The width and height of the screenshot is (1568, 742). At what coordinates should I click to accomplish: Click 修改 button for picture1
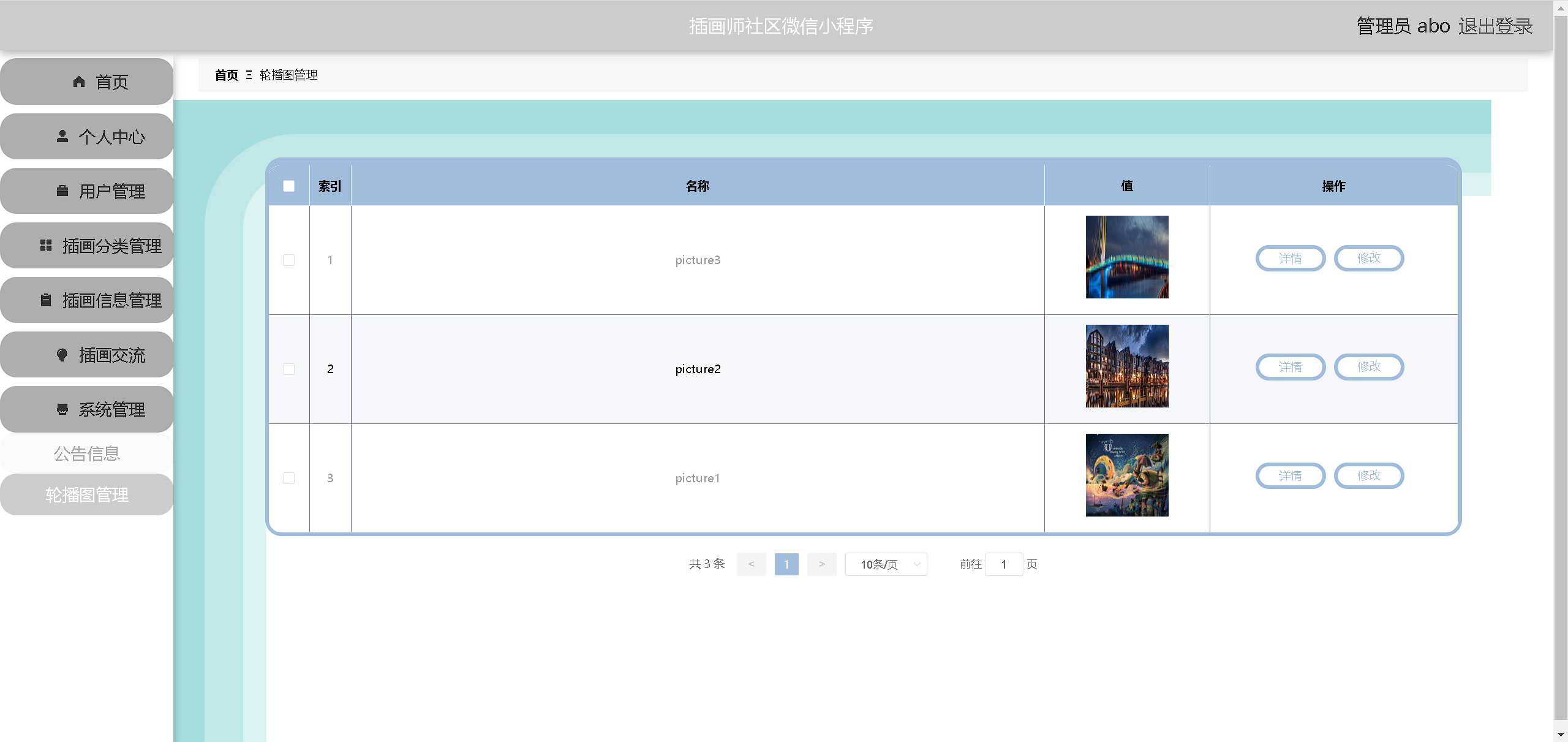(1368, 475)
